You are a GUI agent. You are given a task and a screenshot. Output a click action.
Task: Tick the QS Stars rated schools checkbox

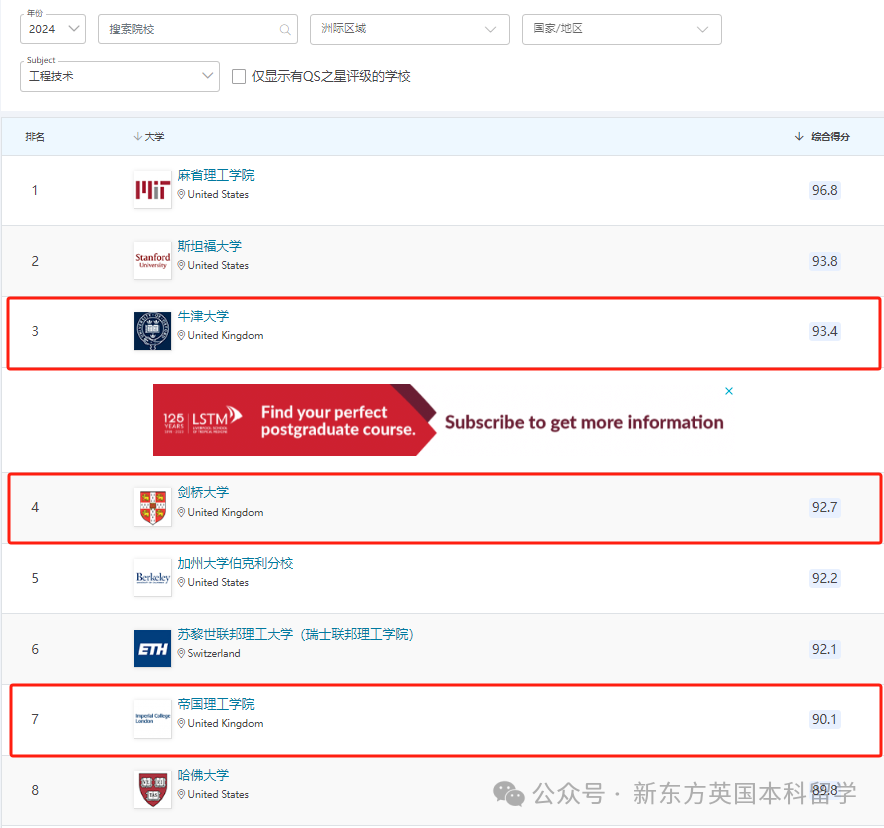pos(239,76)
